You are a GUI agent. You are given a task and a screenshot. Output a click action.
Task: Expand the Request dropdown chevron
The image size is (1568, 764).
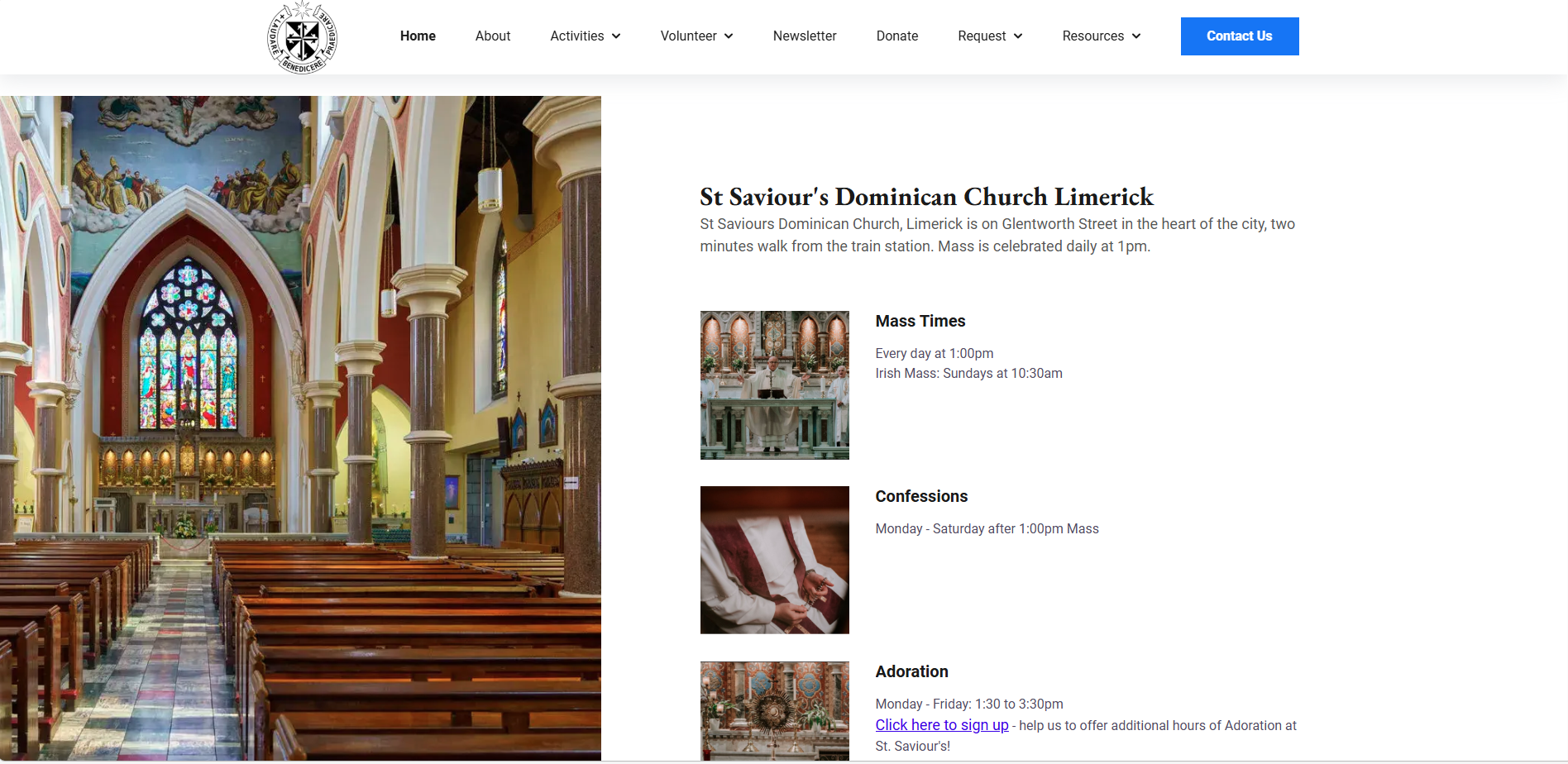(x=1018, y=36)
